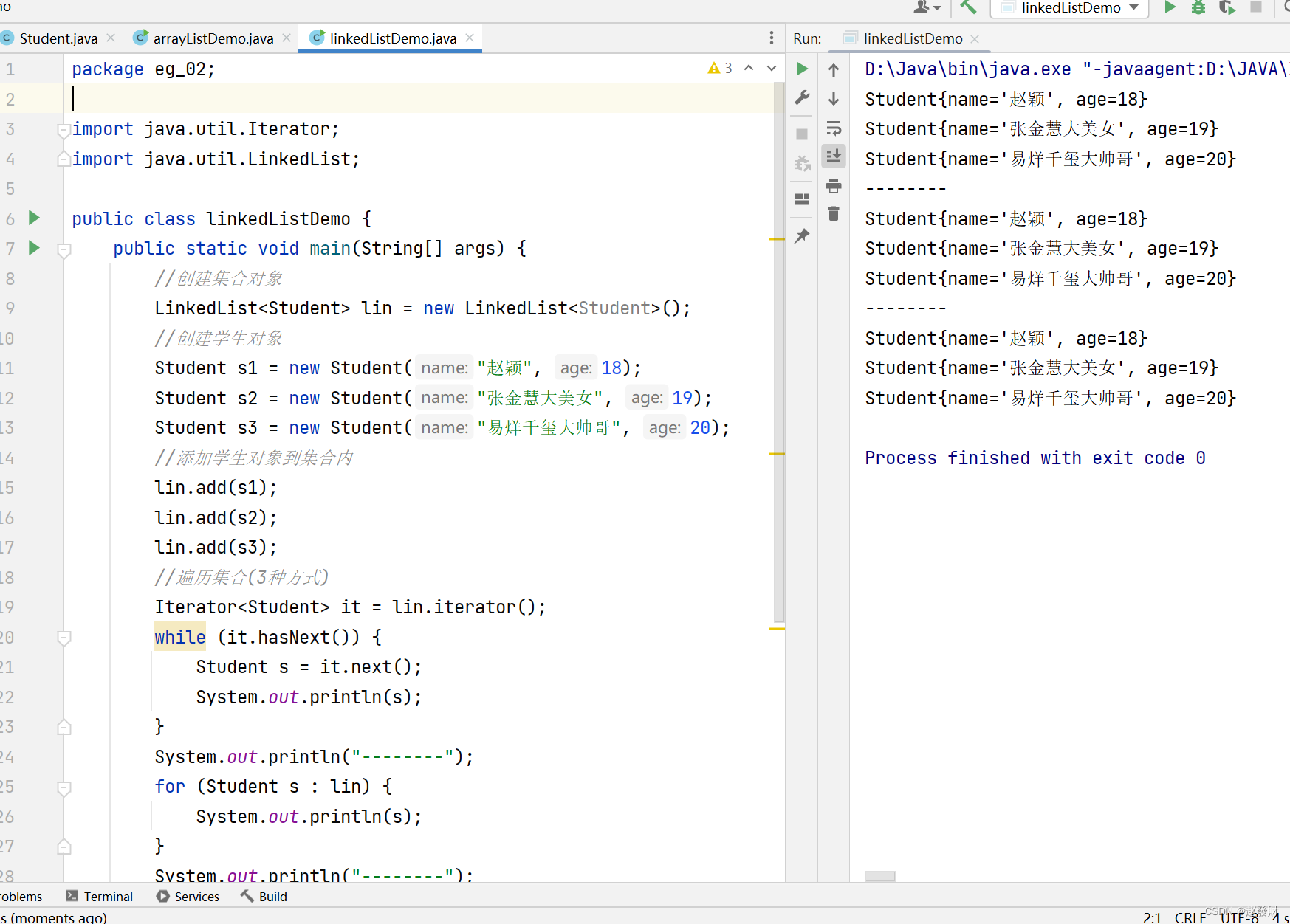This screenshot has width=1290, height=924.
Task: Go to next highlighted error arrow
Action: point(772,68)
